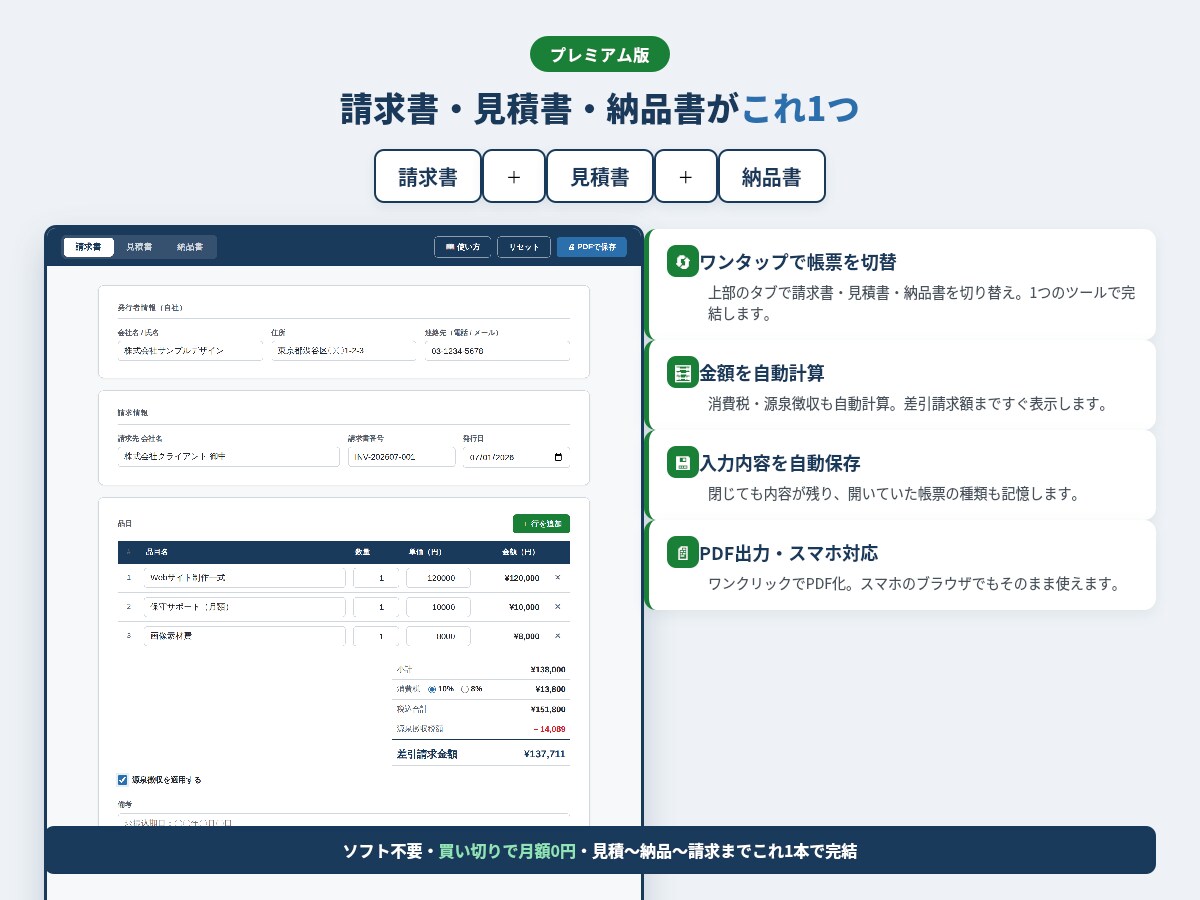
Task: Edit unit price 120000 field
Action: click(438, 578)
